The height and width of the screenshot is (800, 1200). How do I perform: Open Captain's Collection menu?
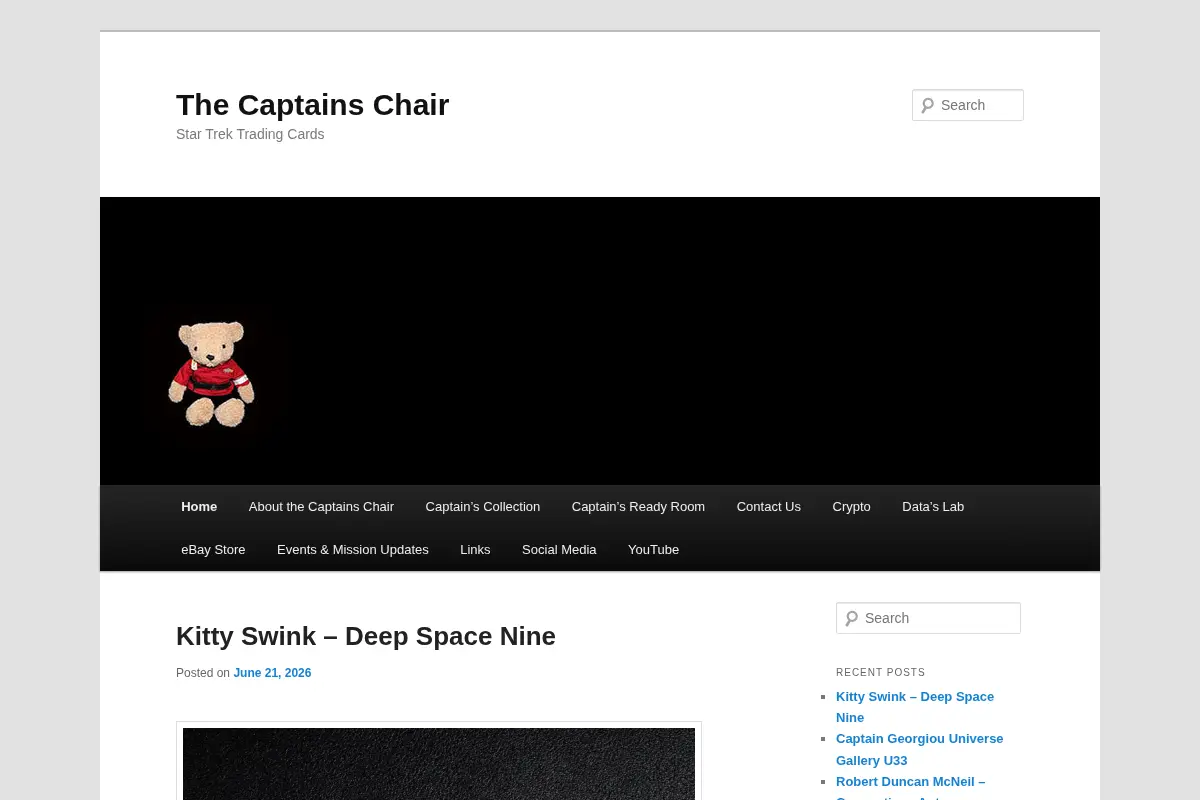[483, 507]
